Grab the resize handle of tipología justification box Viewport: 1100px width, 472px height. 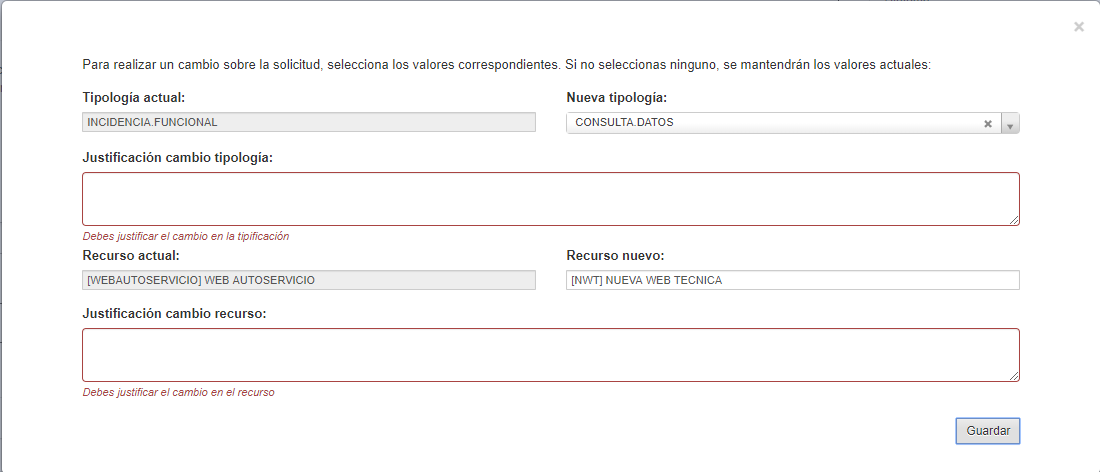[1014, 220]
